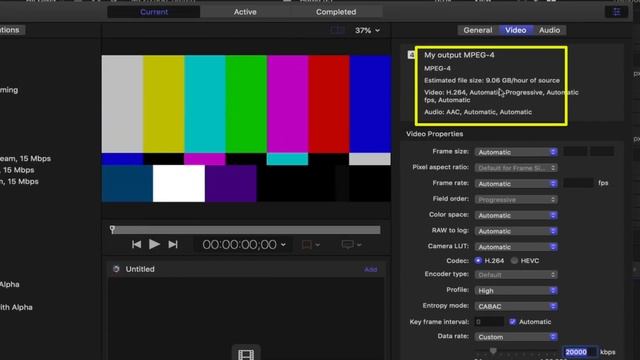Click the Field order Progressive dropdown
Viewport: 640px width, 360px height.
[516, 200]
